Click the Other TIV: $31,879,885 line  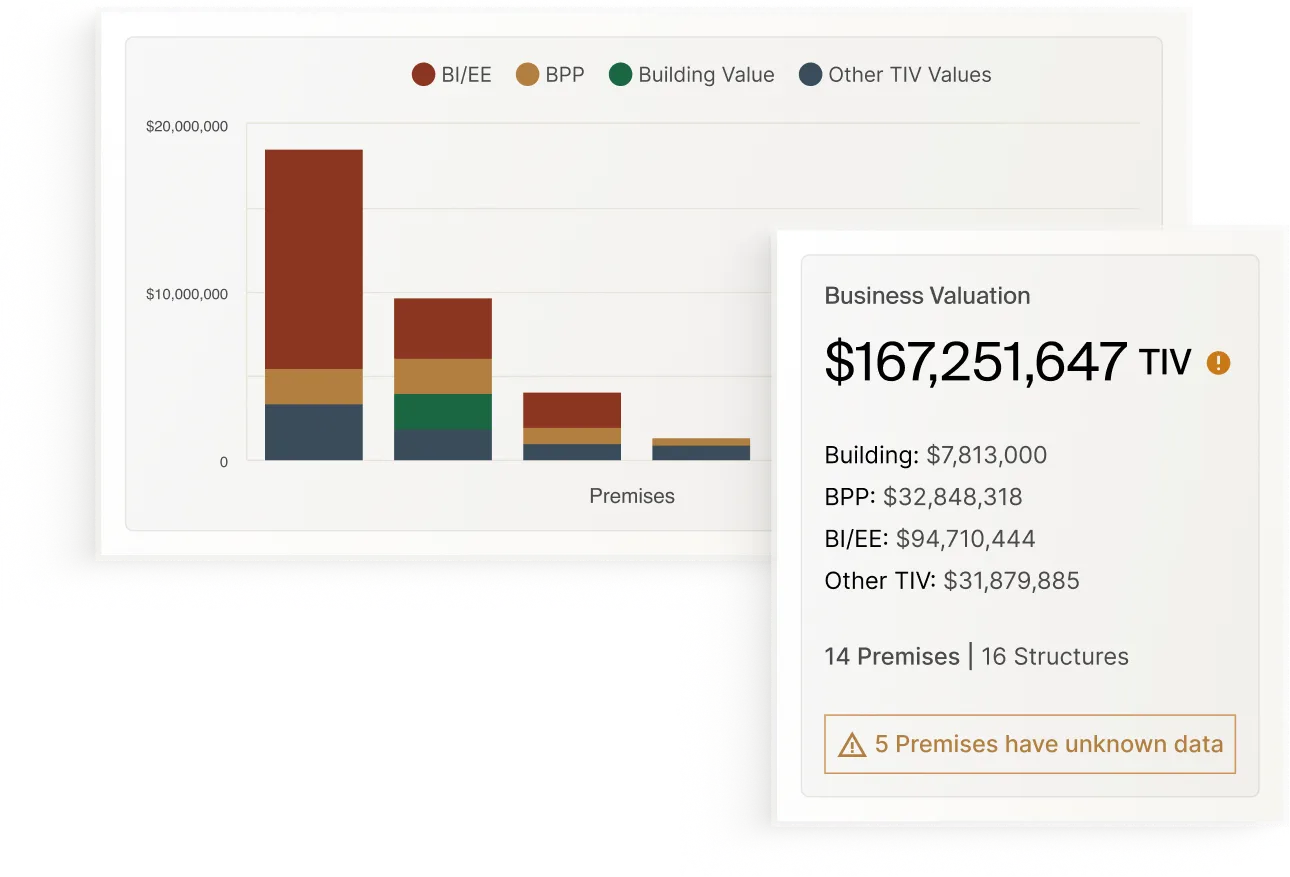(x=952, y=581)
